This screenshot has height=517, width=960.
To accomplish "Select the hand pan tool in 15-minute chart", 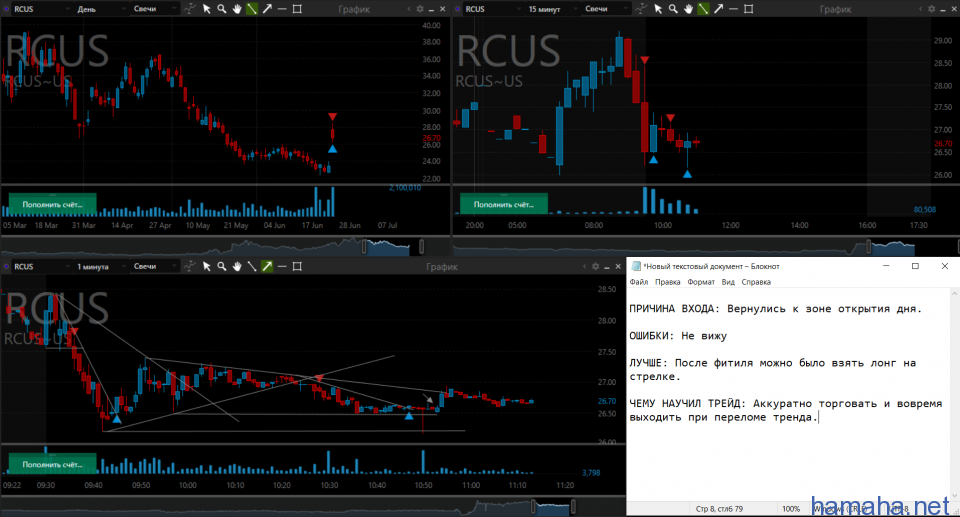I will pos(688,9).
